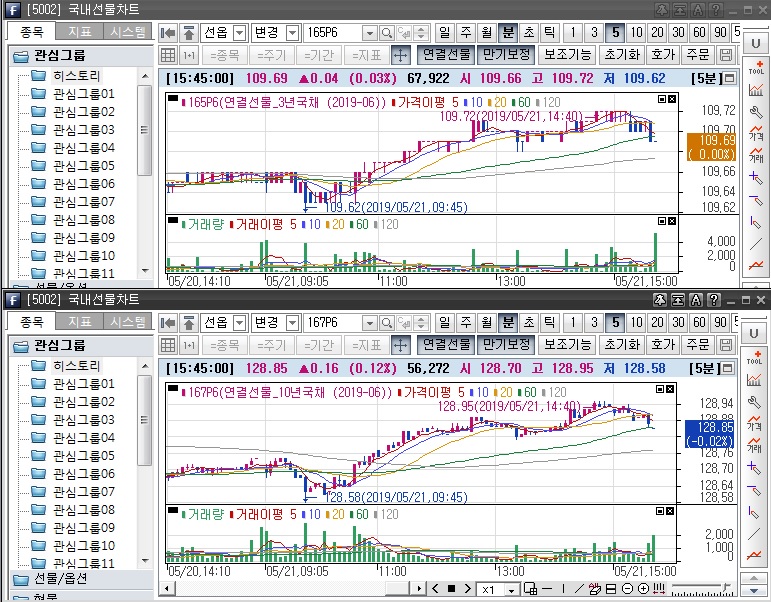Switch to 지표 tab in upper sidebar
Screen dimensions: 771x602
(78, 31)
